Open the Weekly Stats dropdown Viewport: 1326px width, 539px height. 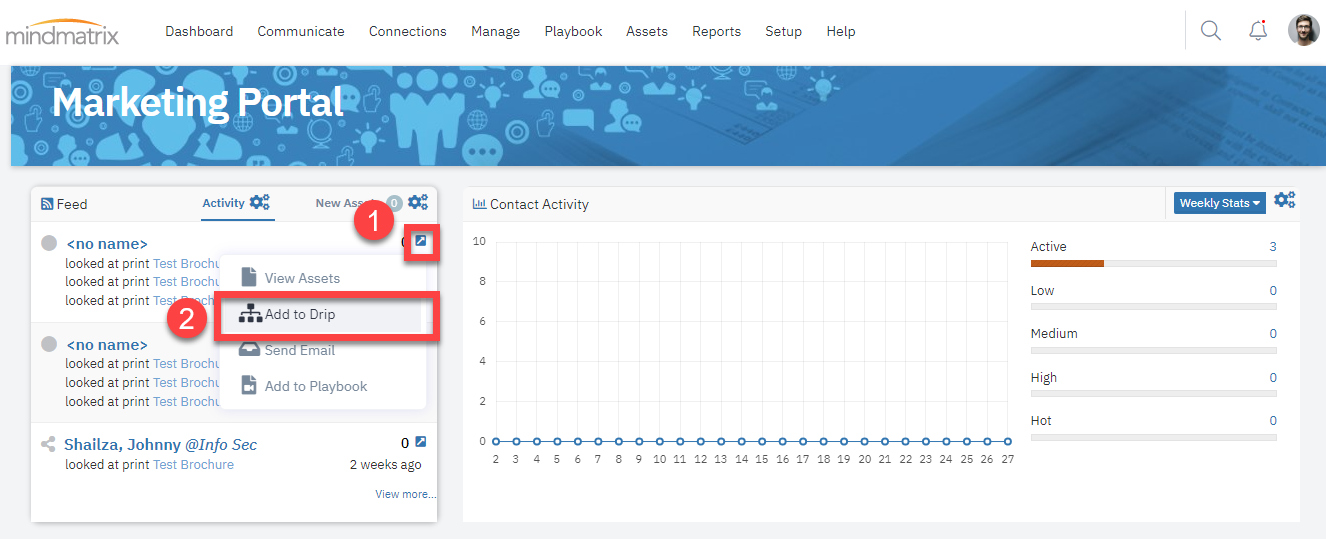(x=1220, y=203)
